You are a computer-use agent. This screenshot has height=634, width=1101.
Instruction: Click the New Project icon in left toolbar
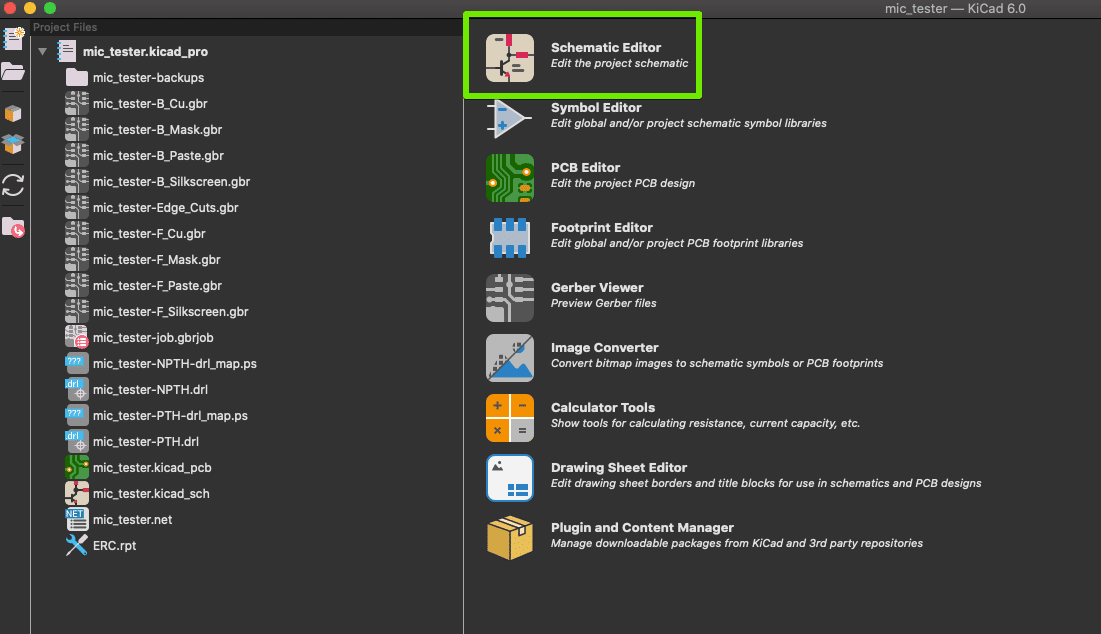point(13,39)
